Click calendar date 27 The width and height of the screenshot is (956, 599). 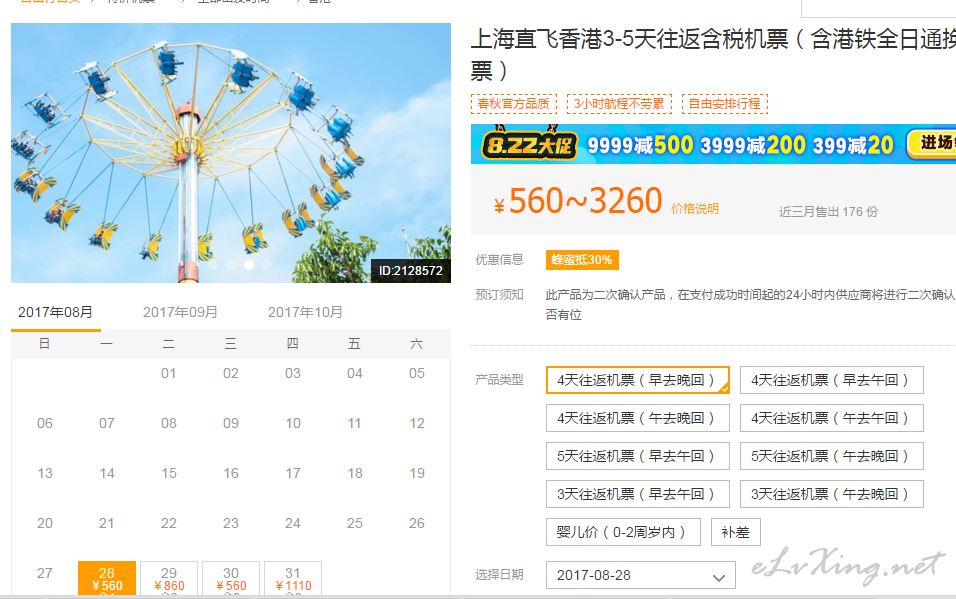click(x=45, y=573)
